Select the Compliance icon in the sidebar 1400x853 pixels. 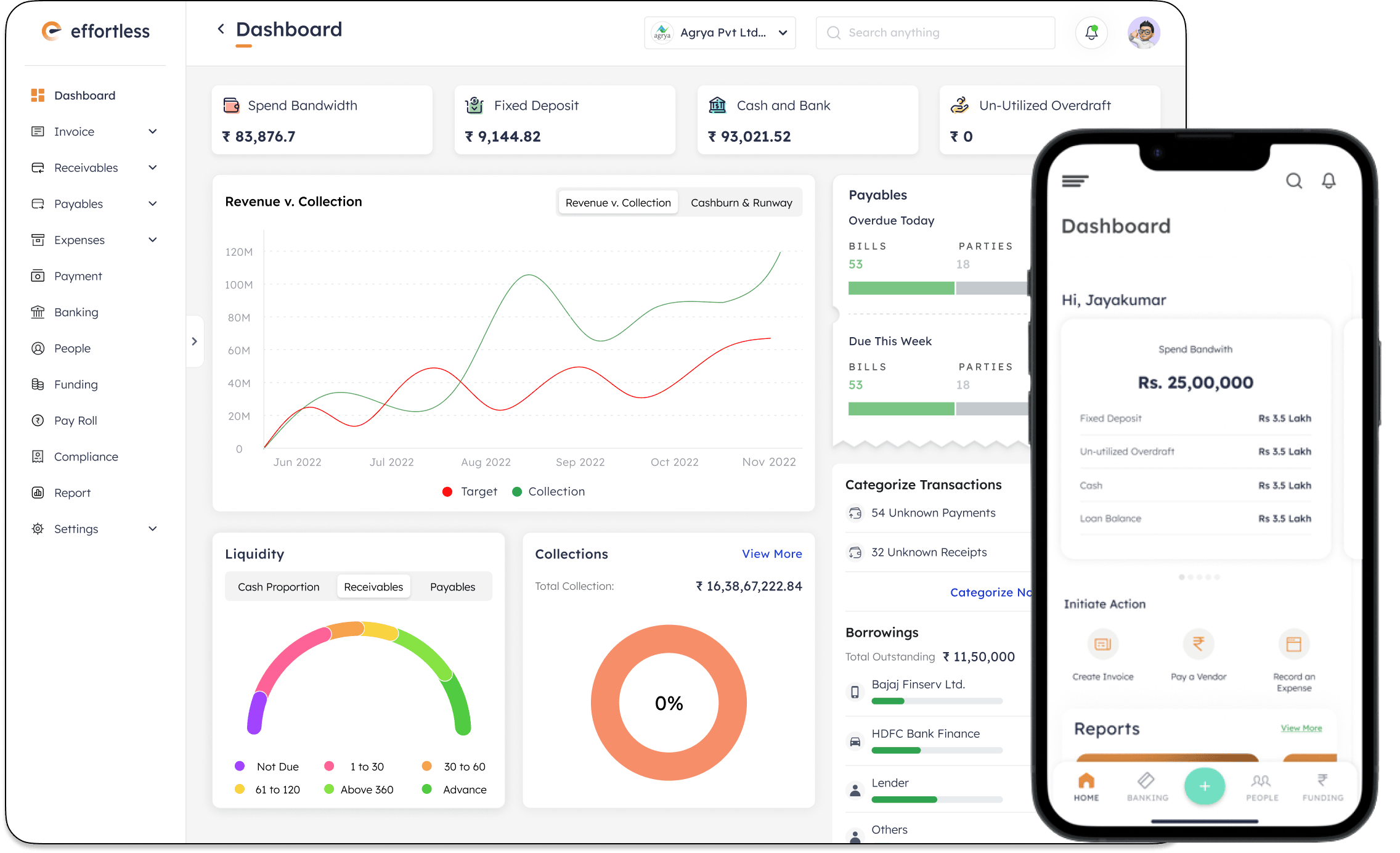(38, 456)
